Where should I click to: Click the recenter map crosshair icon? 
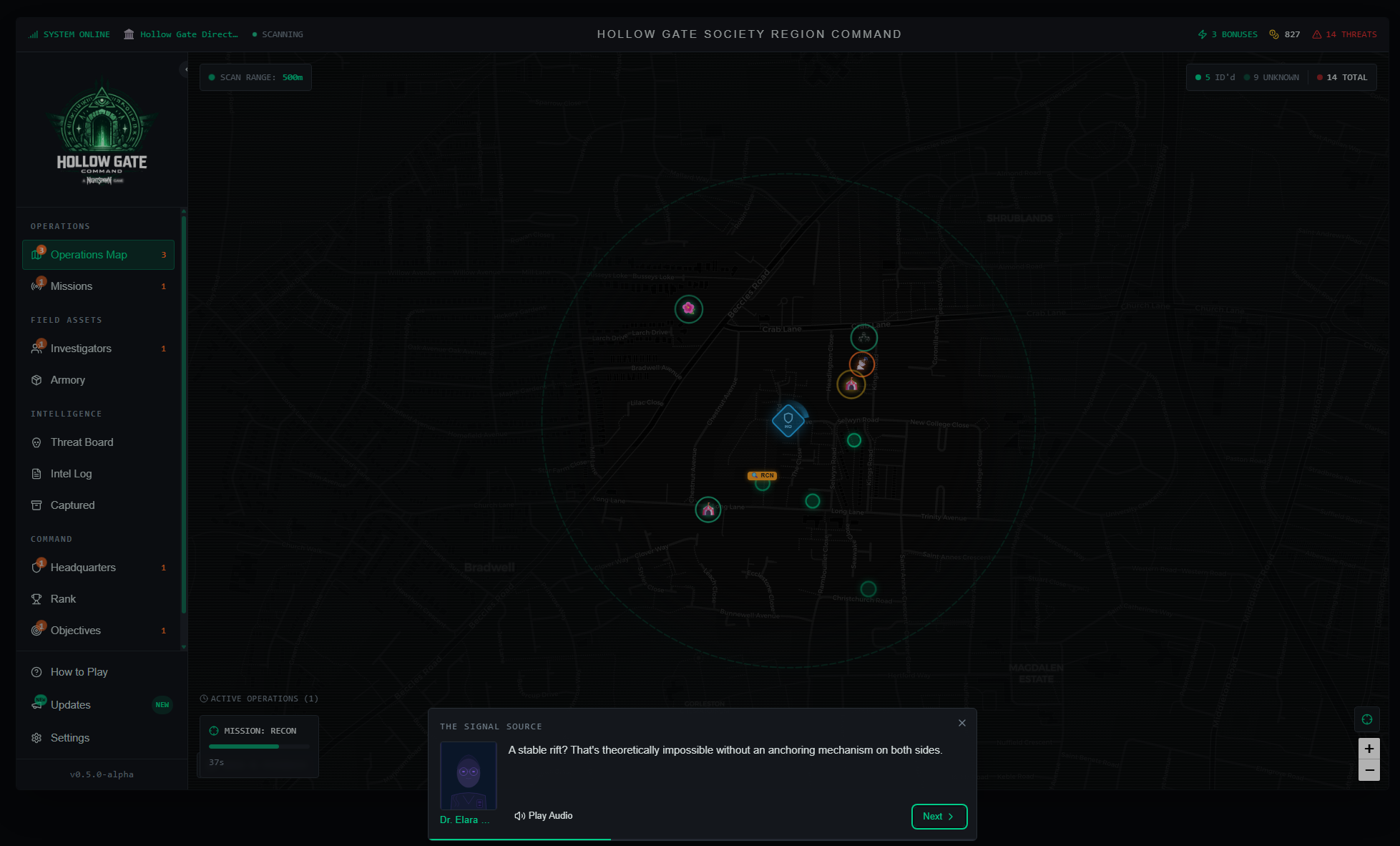click(x=1366, y=719)
